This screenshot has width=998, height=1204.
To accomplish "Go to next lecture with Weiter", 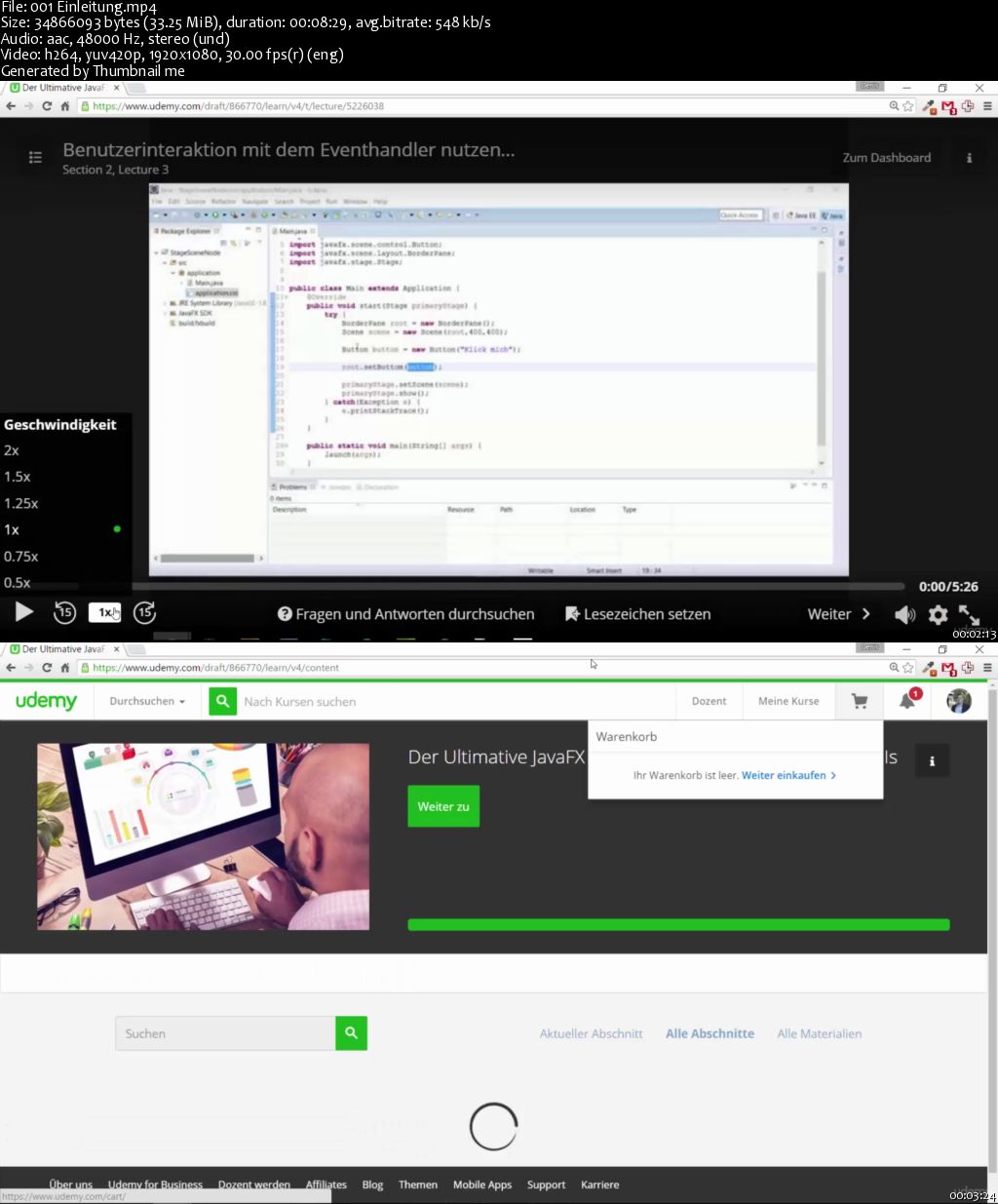I will click(839, 614).
